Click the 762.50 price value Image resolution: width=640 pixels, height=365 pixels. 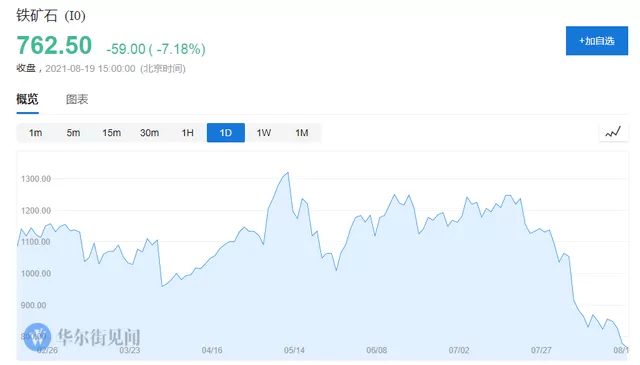coord(54,45)
